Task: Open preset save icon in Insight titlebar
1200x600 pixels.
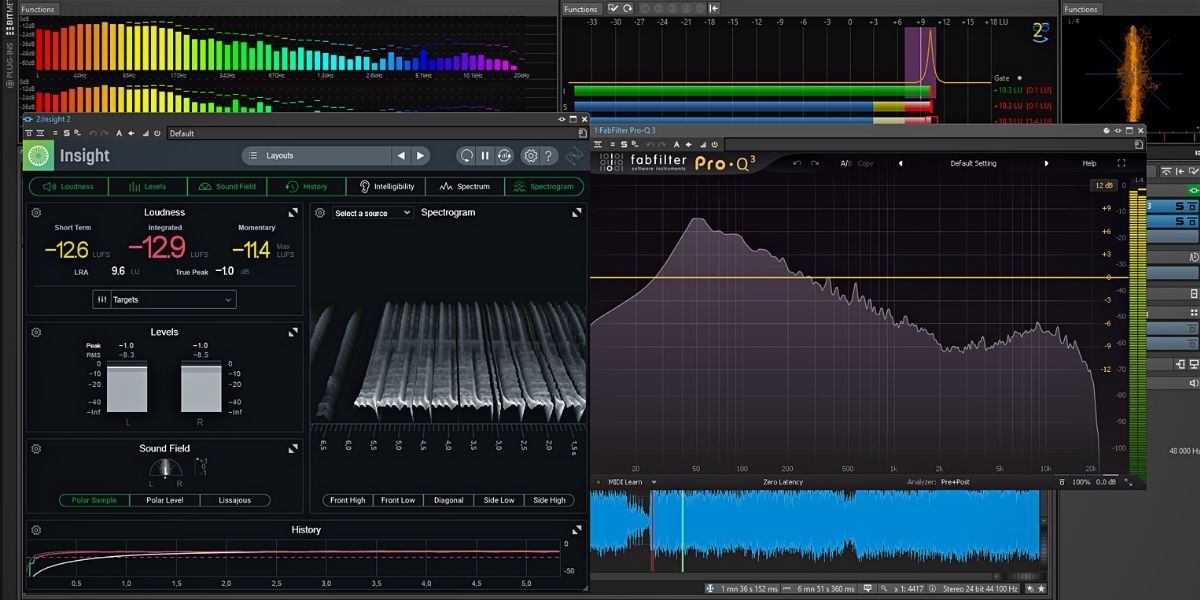Action: pyautogui.click(x=582, y=133)
